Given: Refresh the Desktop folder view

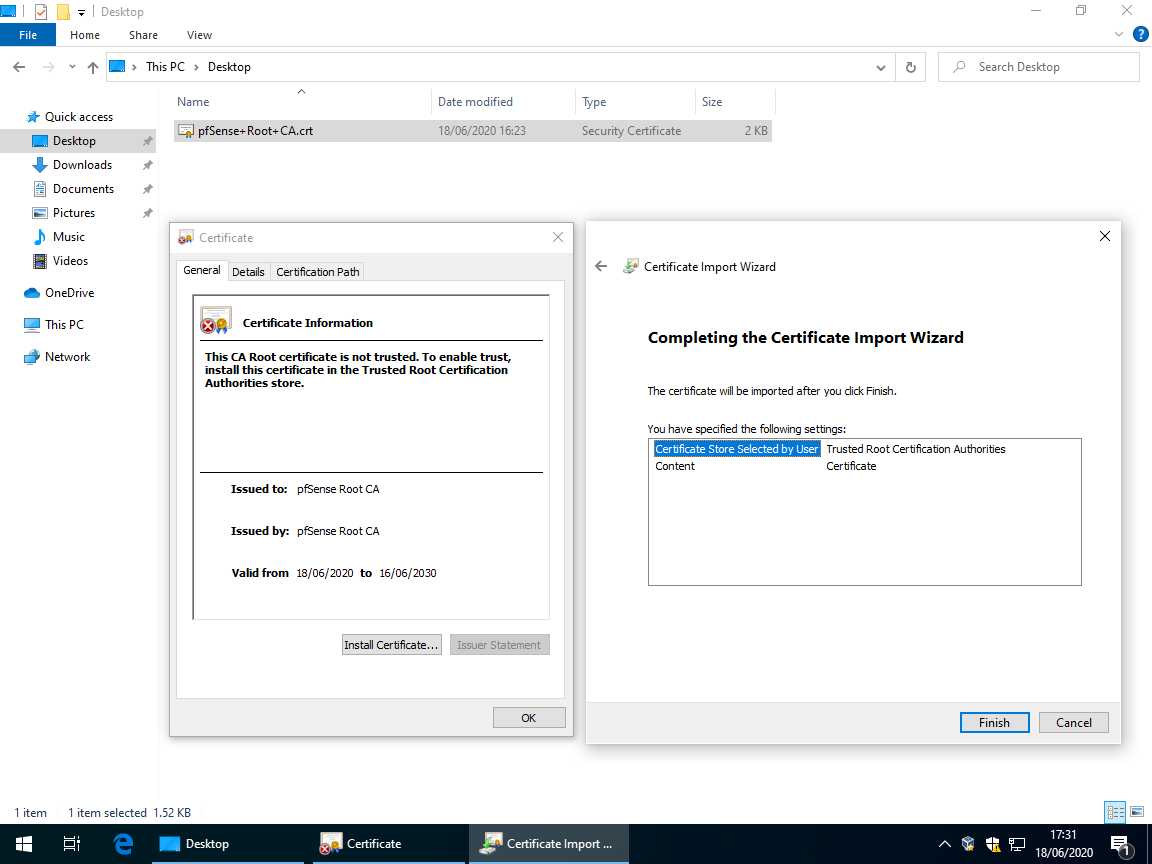Looking at the screenshot, I should point(910,68).
